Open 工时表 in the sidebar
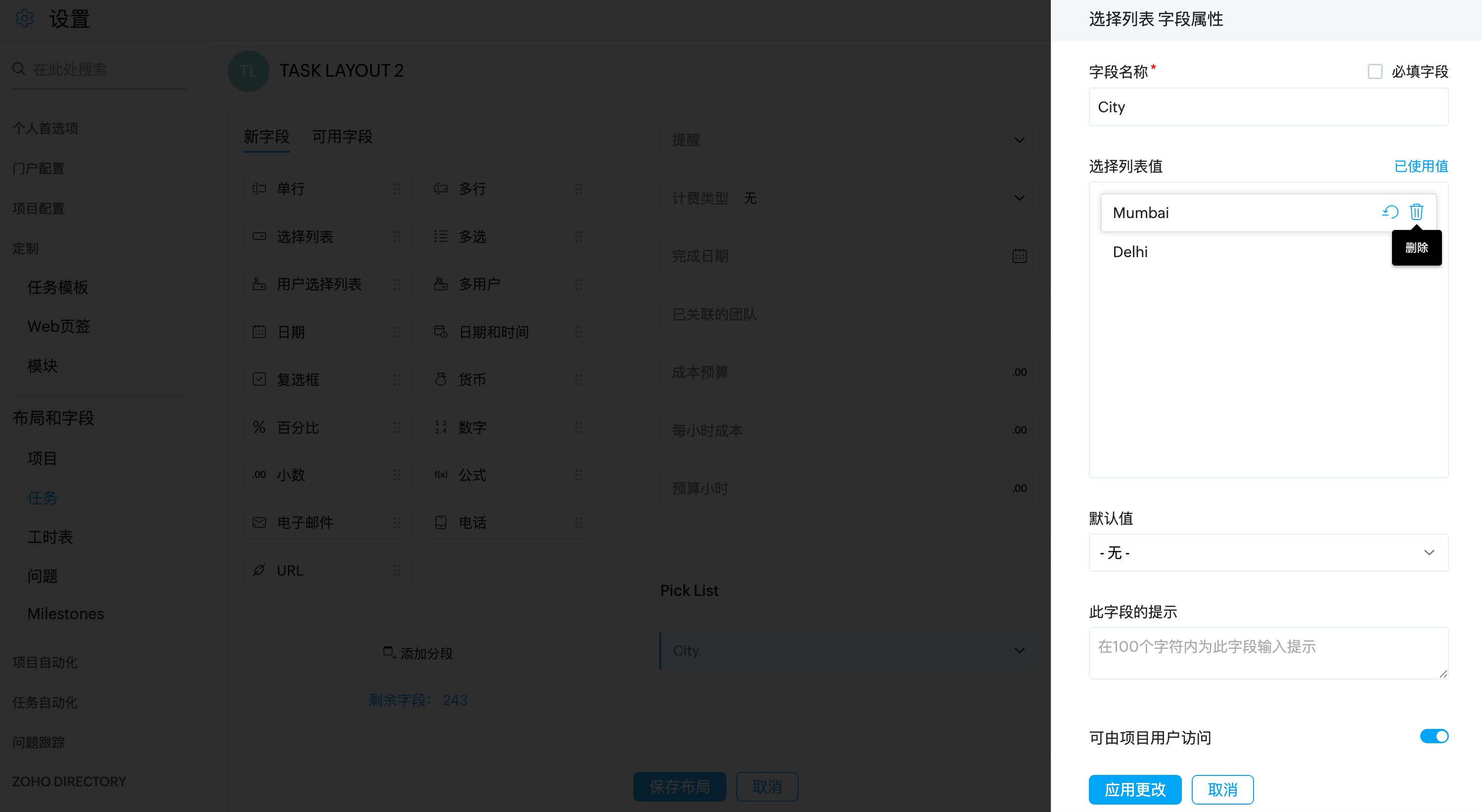 point(50,537)
